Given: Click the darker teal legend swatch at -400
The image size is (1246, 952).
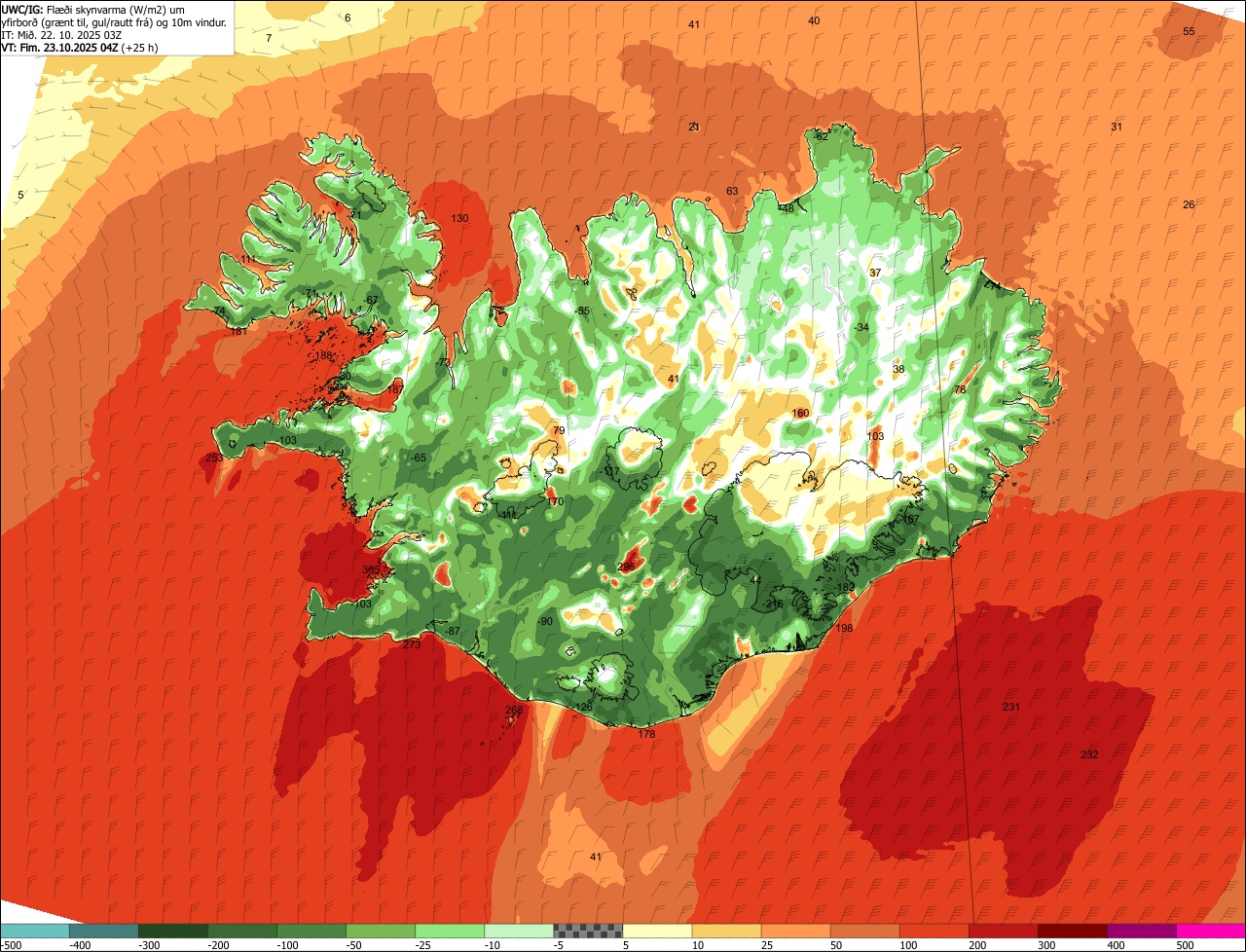Looking at the screenshot, I should (104, 931).
